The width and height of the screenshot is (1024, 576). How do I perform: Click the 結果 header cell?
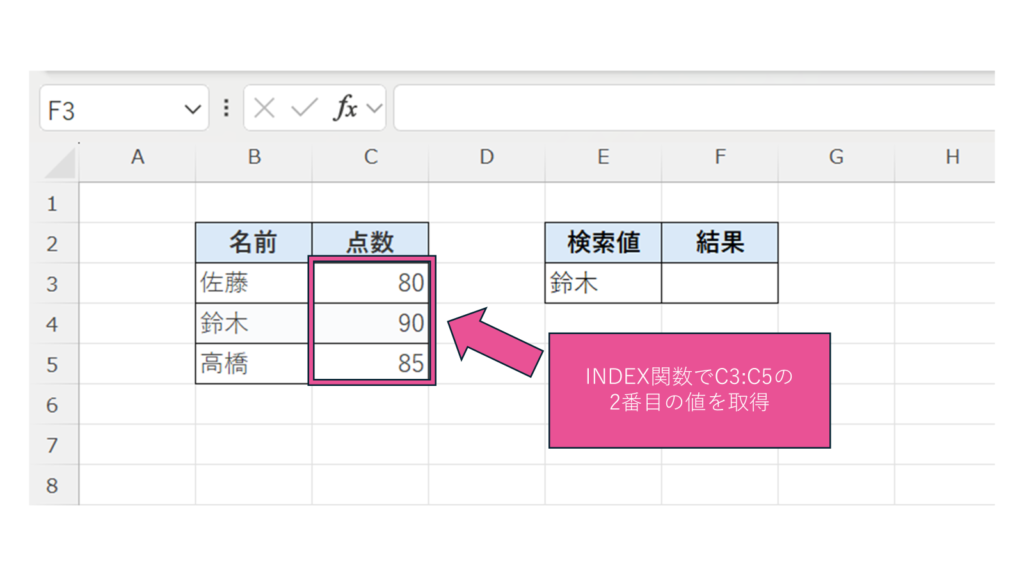pos(719,243)
